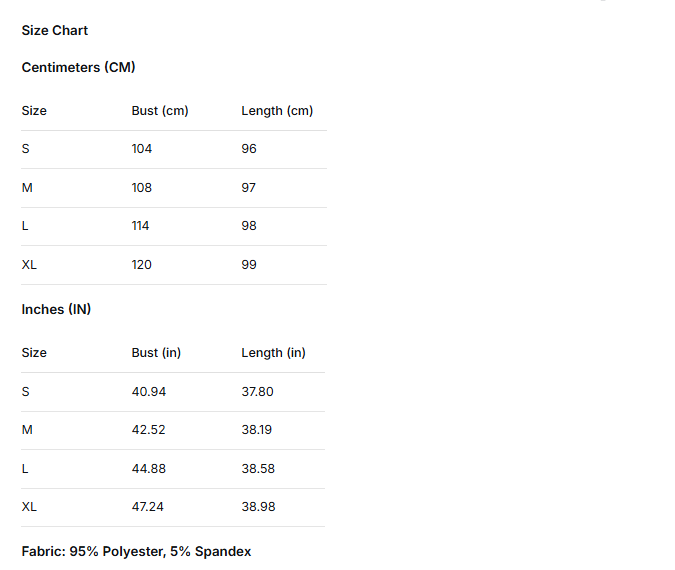
Task: Select the "Centimeters (CM)" section heading
Action: pos(78,68)
